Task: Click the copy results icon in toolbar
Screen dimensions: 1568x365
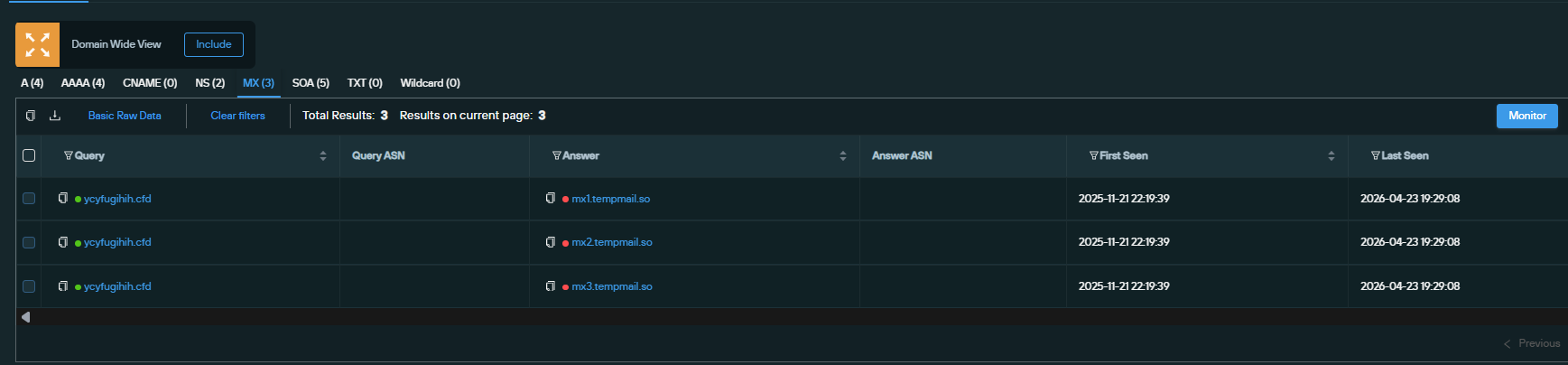Action: coord(31,116)
